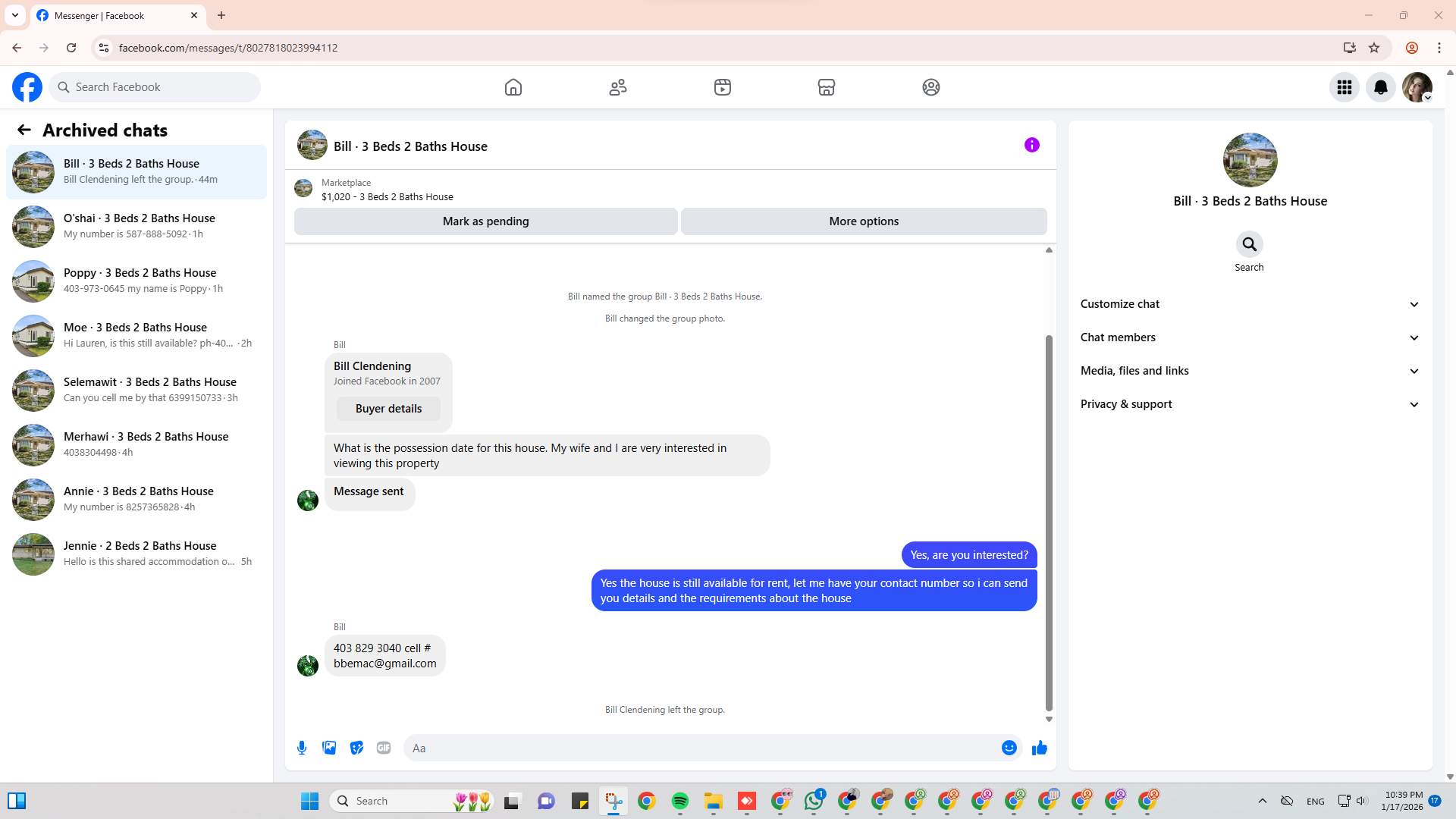Go to Facebook Home tab
Screen dimensions: 1456x819
pyautogui.click(x=513, y=87)
